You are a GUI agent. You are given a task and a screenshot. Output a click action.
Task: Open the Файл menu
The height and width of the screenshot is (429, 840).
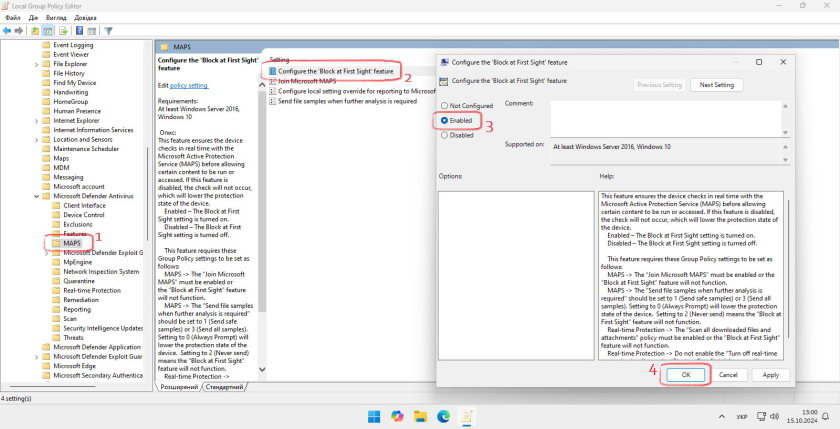pyautogui.click(x=13, y=18)
